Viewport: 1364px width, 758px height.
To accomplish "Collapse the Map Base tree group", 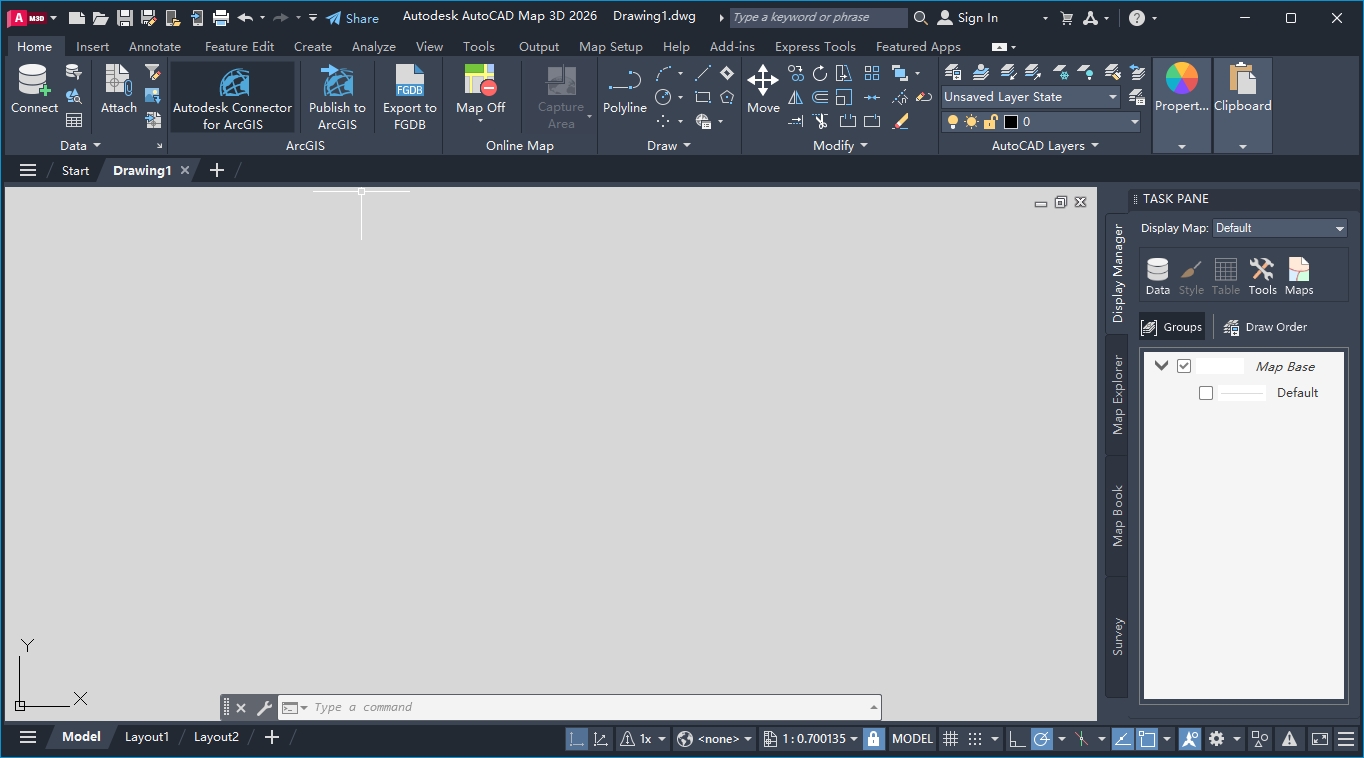I will [1161, 366].
